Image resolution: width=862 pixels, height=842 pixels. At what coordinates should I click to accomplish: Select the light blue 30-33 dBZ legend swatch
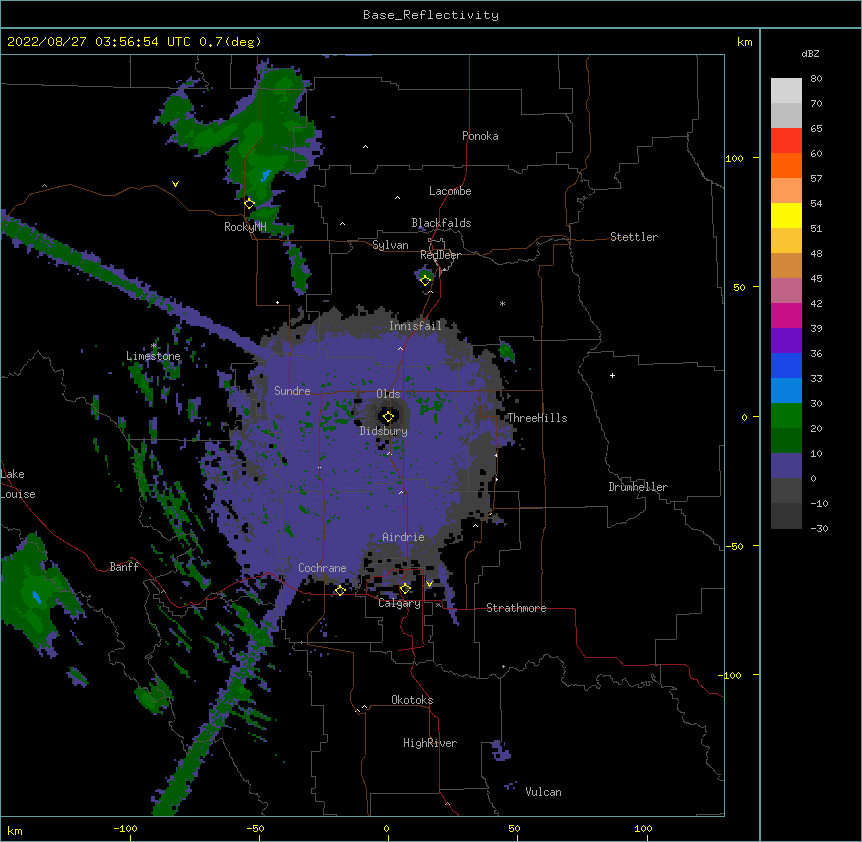pos(786,391)
